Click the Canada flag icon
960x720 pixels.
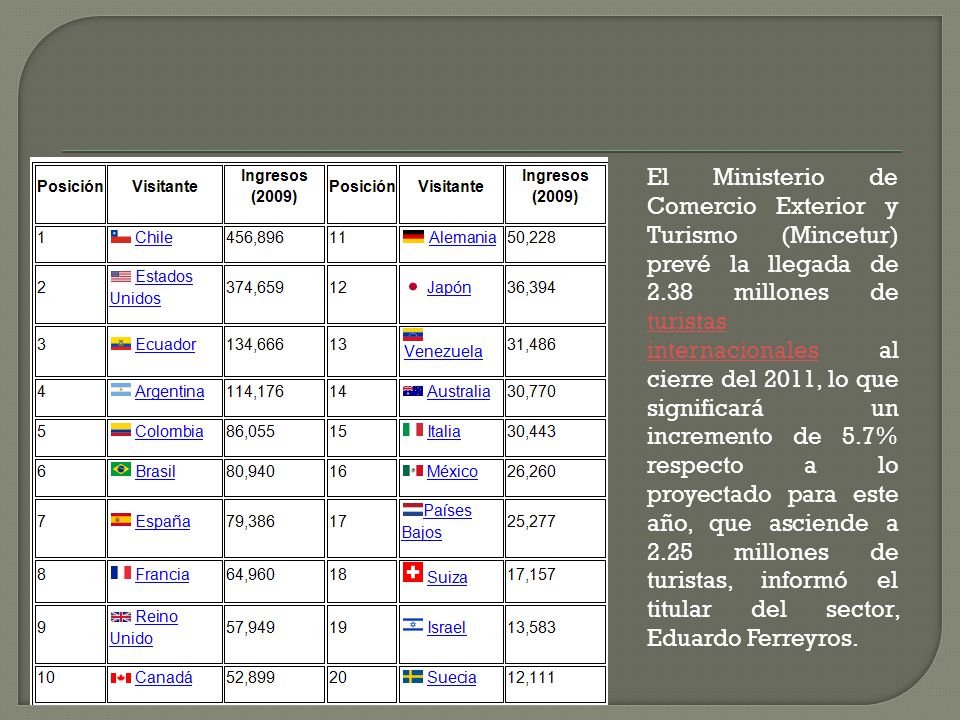tap(121, 678)
